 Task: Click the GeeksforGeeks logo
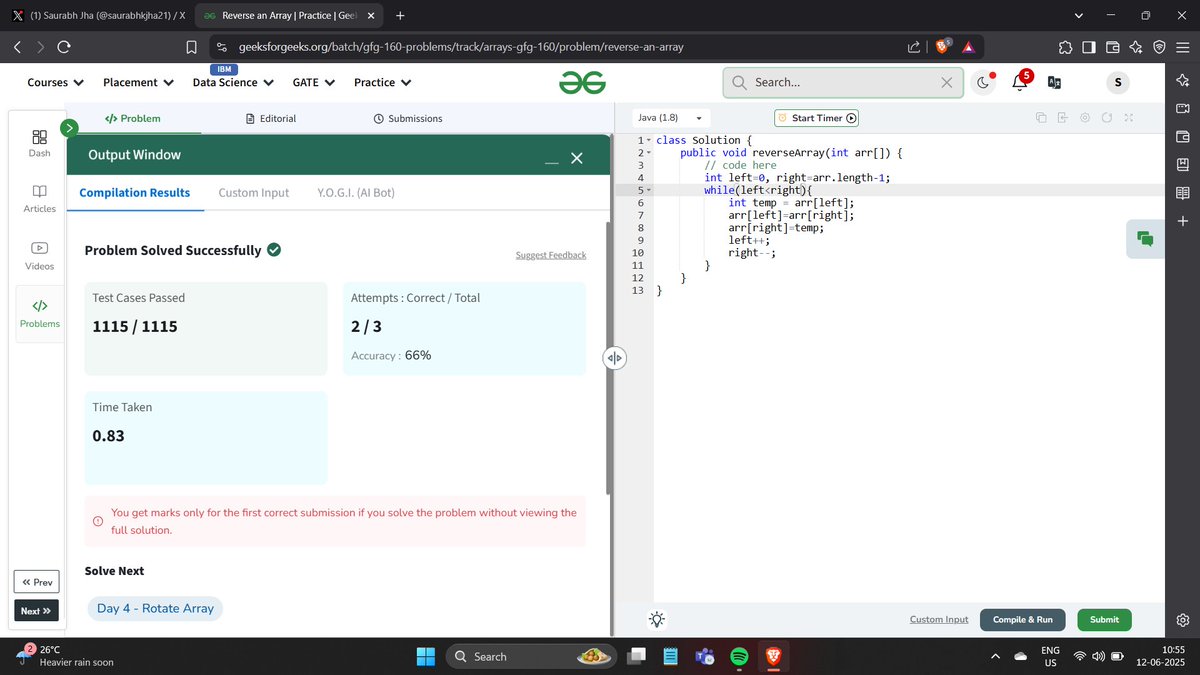[x=583, y=83]
